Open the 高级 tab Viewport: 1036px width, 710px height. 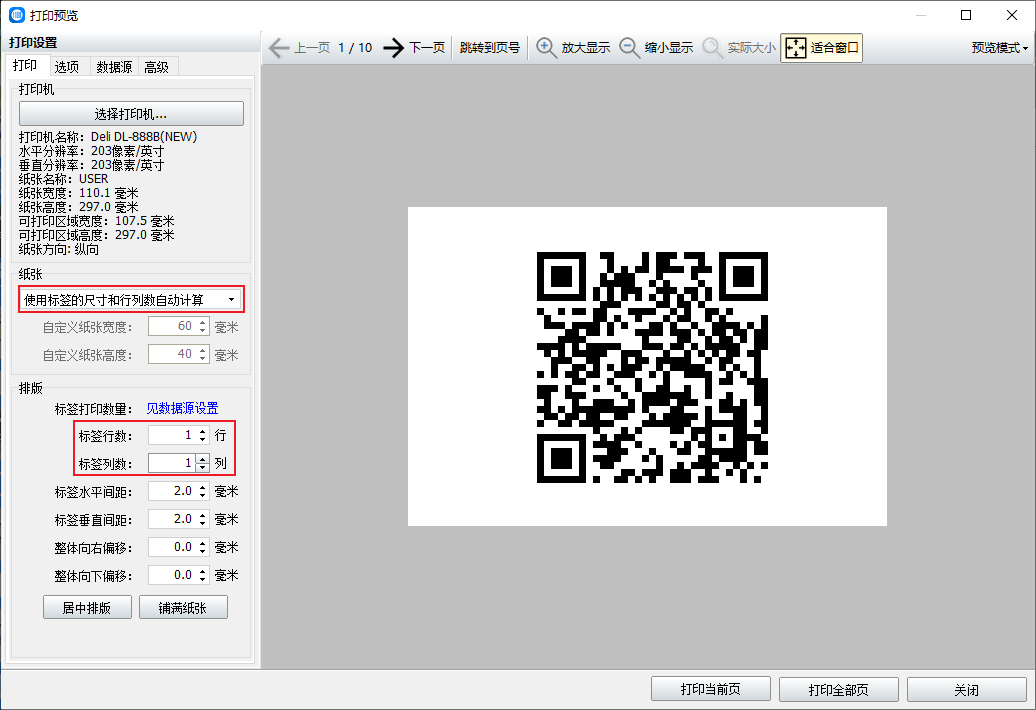click(157, 67)
